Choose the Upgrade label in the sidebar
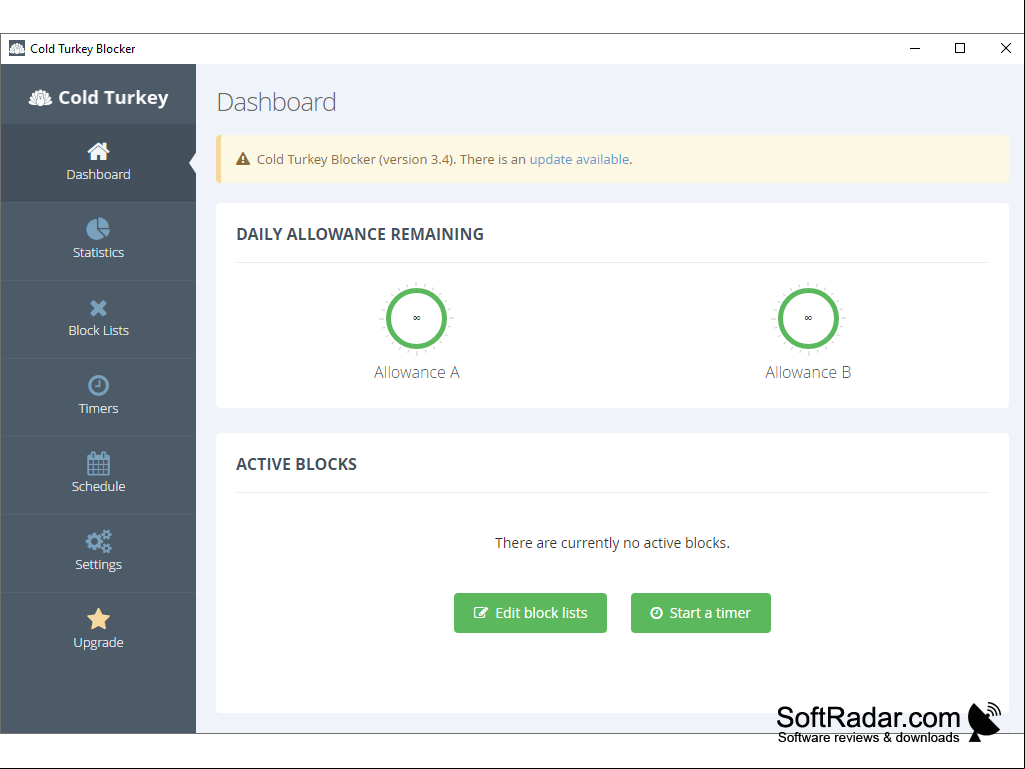Image resolution: width=1025 pixels, height=769 pixels. [98, 643]
